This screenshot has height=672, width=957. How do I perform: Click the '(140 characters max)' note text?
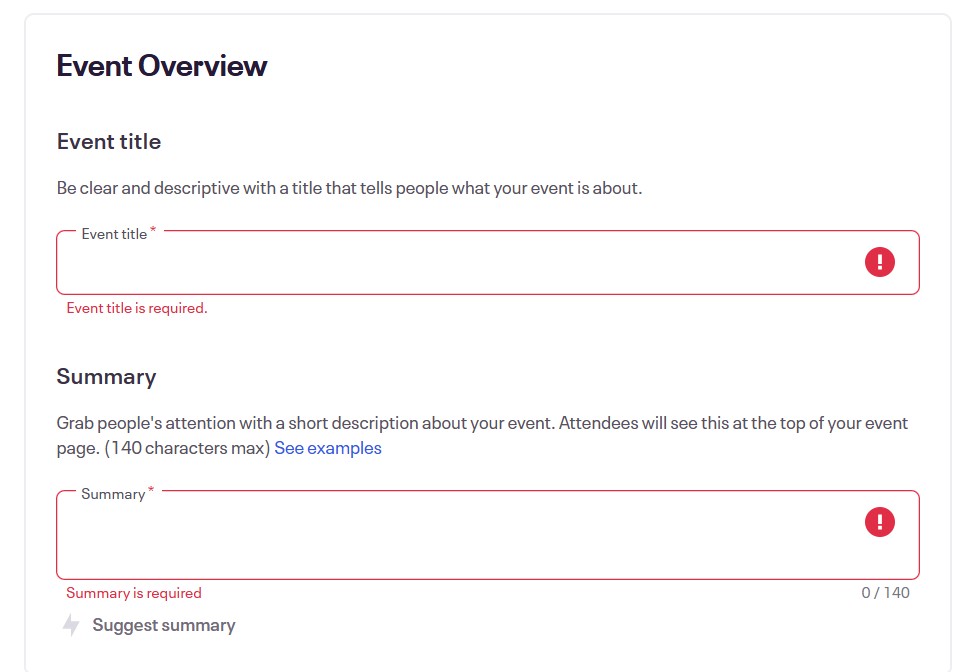(x=187, y=448)
